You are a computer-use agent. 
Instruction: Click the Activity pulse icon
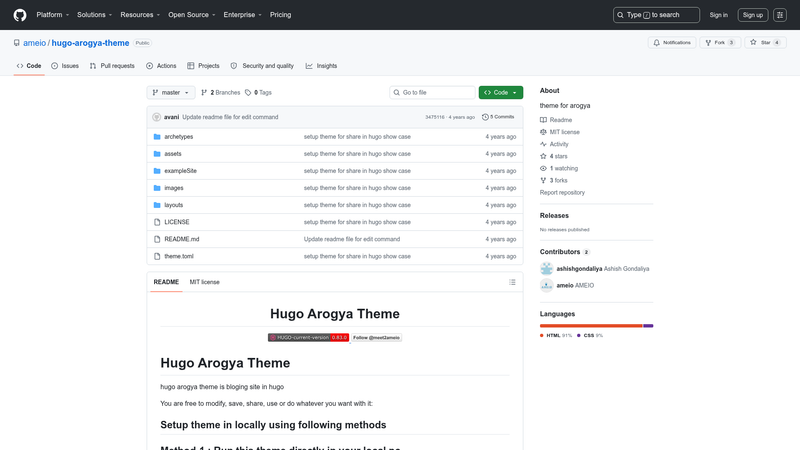[x=543, y=144]
